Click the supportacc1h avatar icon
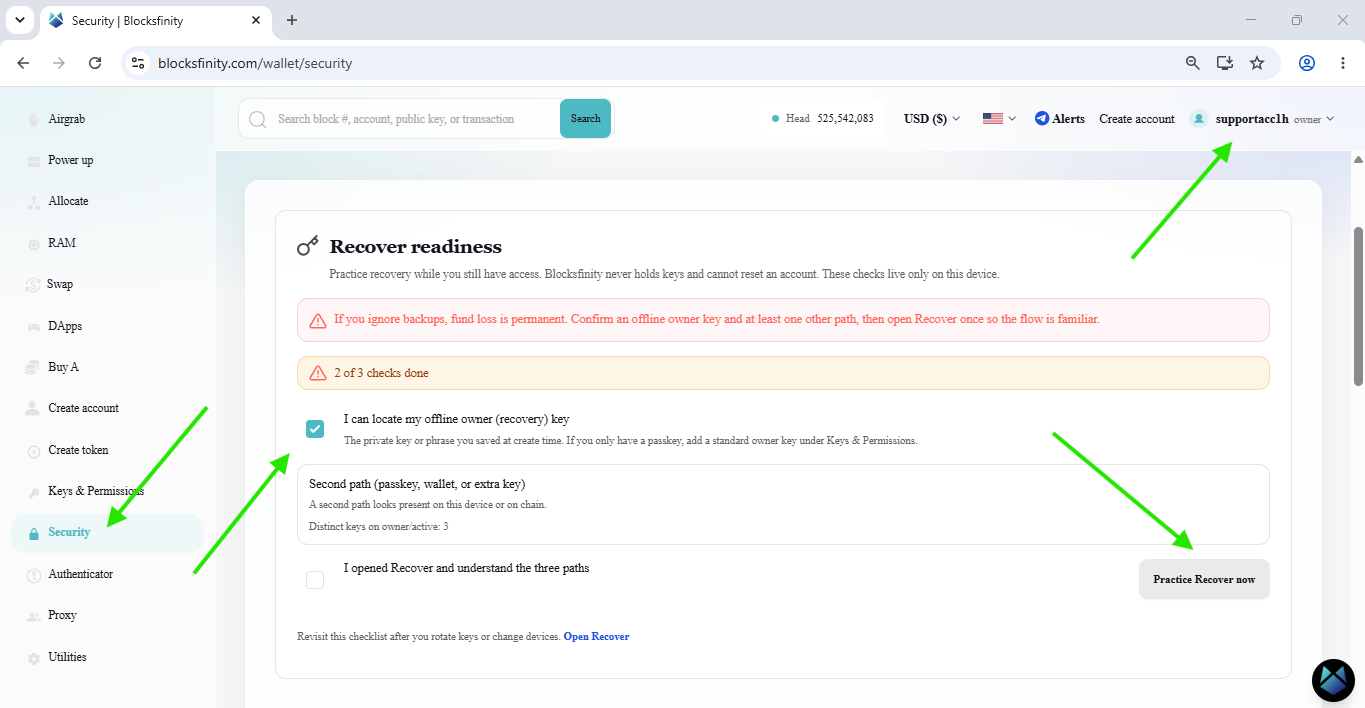The width and height of the screenshot is (1365, 708). tap(1198, 119)
